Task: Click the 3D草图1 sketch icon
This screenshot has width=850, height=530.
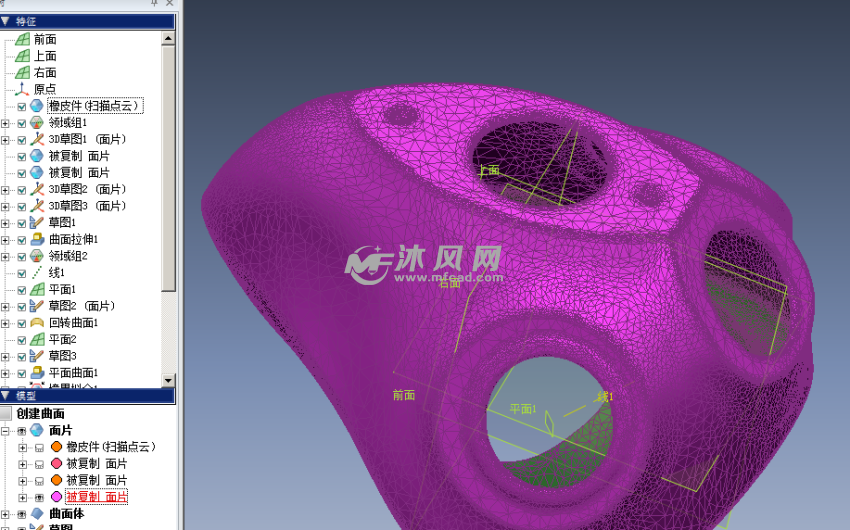Action: [37, 139]
